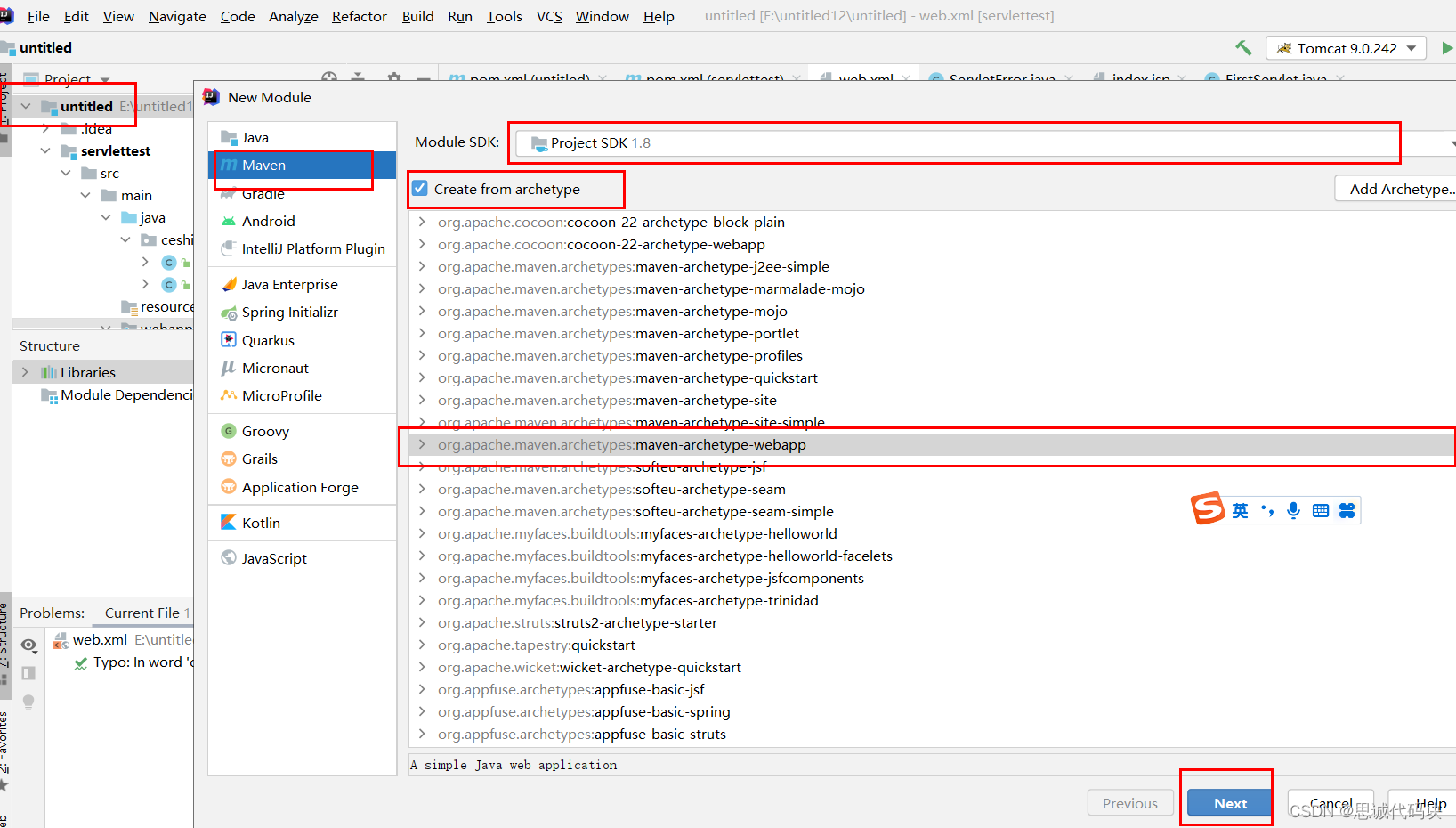
Task: Expand cocoon-22-archetype-block-plain node
Action: [422, 222]
